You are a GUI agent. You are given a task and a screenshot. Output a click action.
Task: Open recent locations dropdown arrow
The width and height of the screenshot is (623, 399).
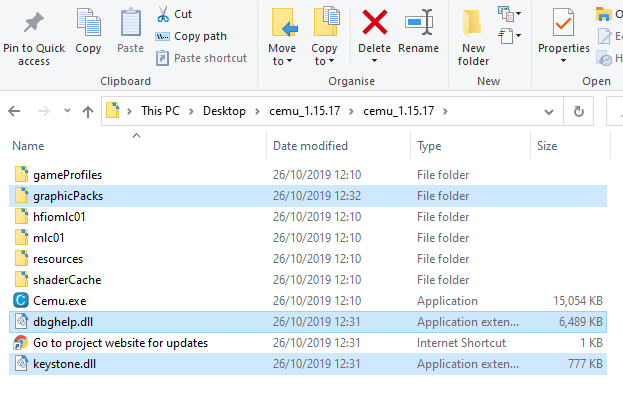pos(67,111)
